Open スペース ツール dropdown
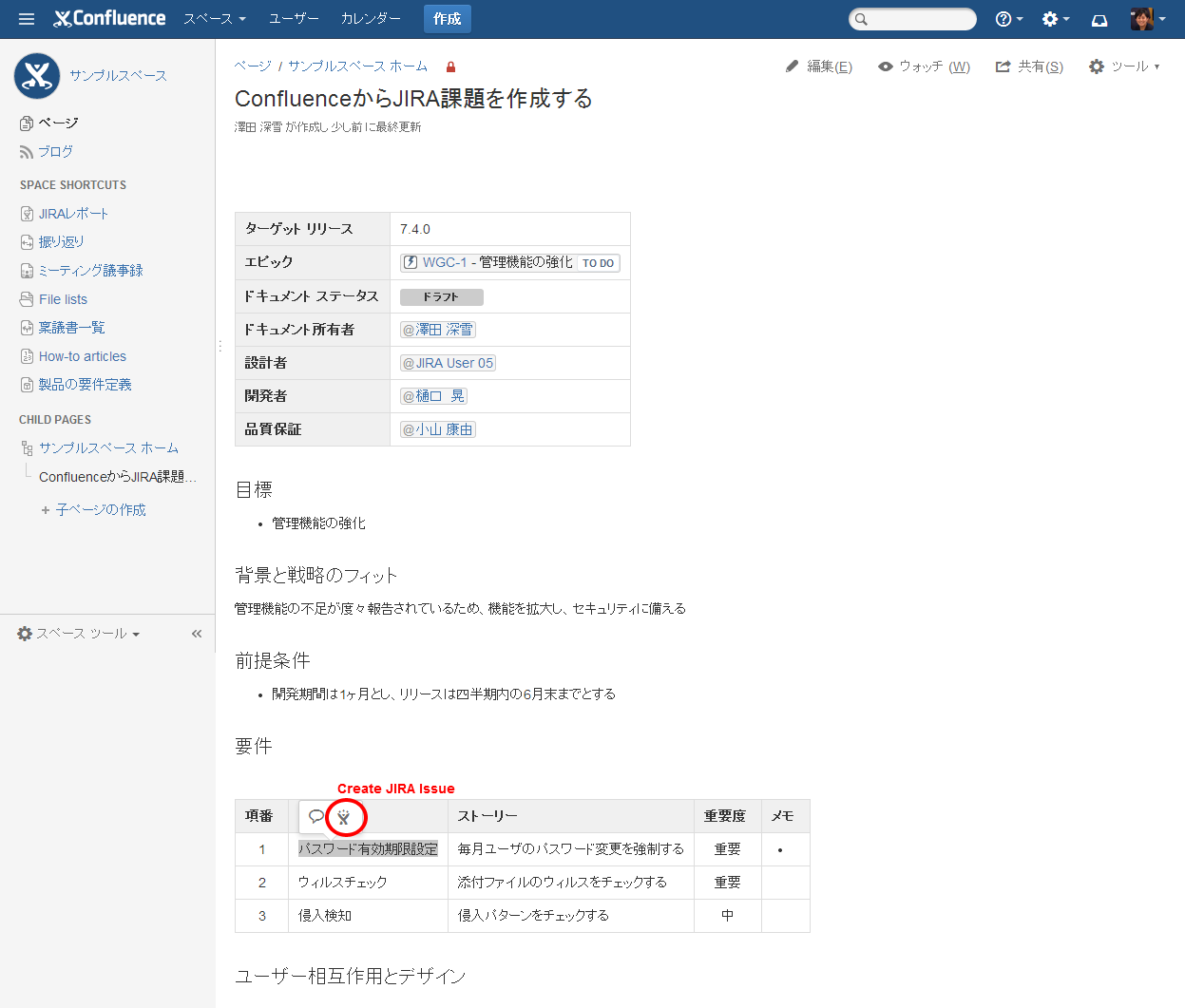The width and height of the screenshot is (1185, 1008). tap(79, 634)
